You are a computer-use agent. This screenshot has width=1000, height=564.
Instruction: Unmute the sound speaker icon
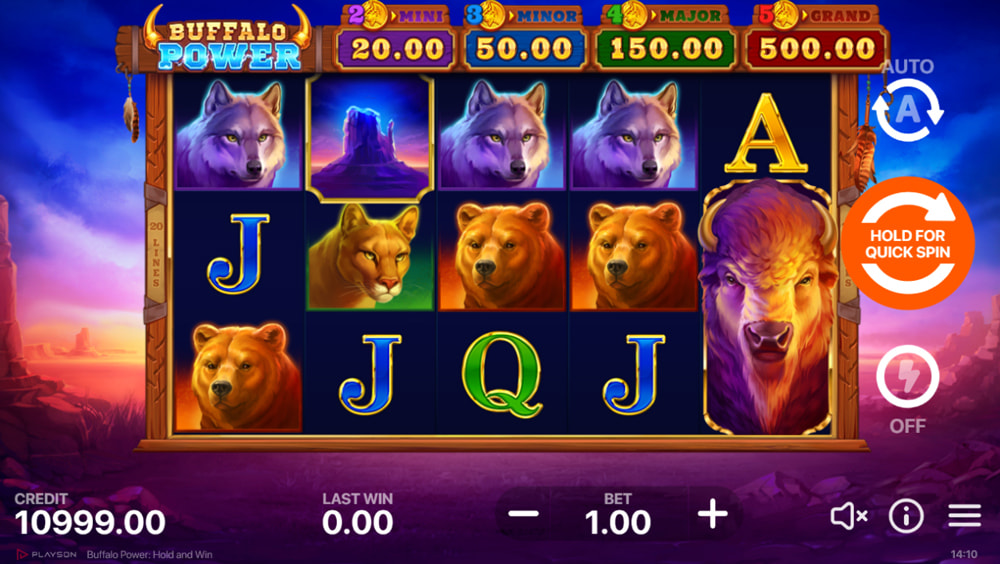pyautogui.click(x=849, y=515)
